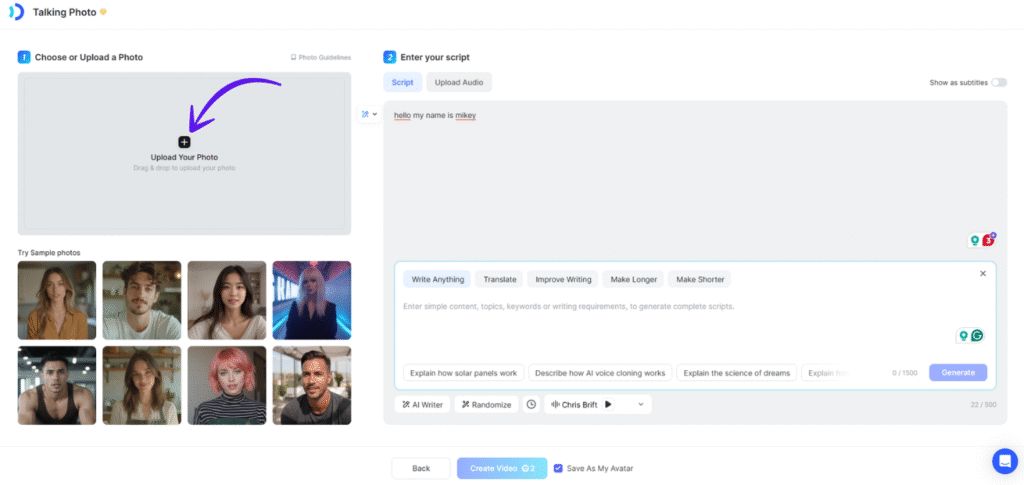Screen dimensions: 1024x485
Task: Click the app logo beside Talking Photo
Action: coord(16,12)
